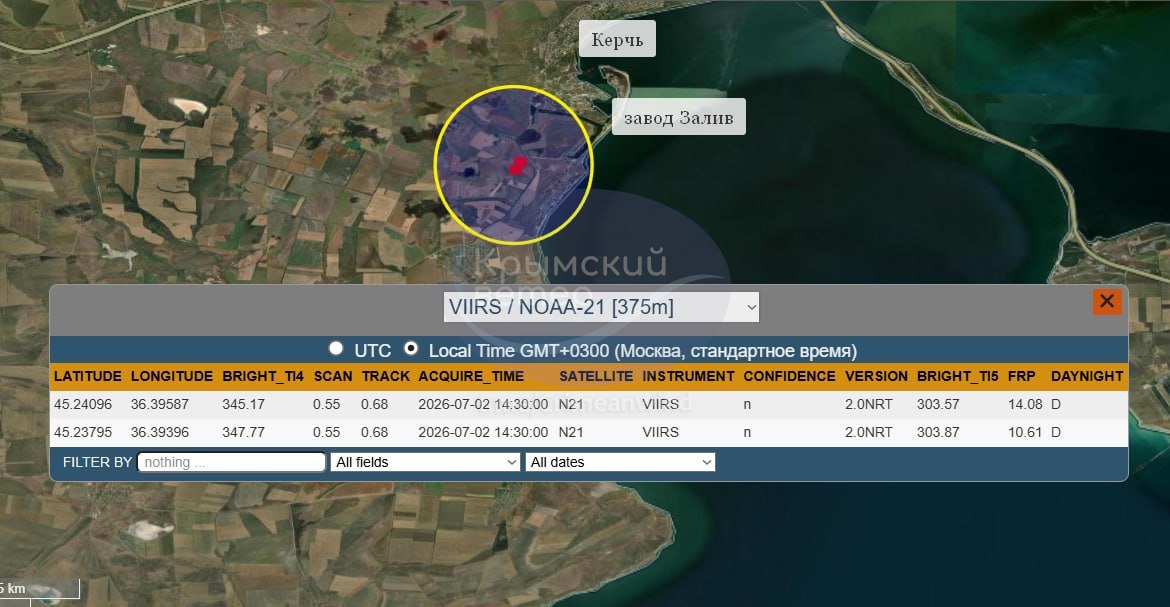Click the ACQUIRE_TIME column header
The image size is (1170, 607).
[471, 376]
